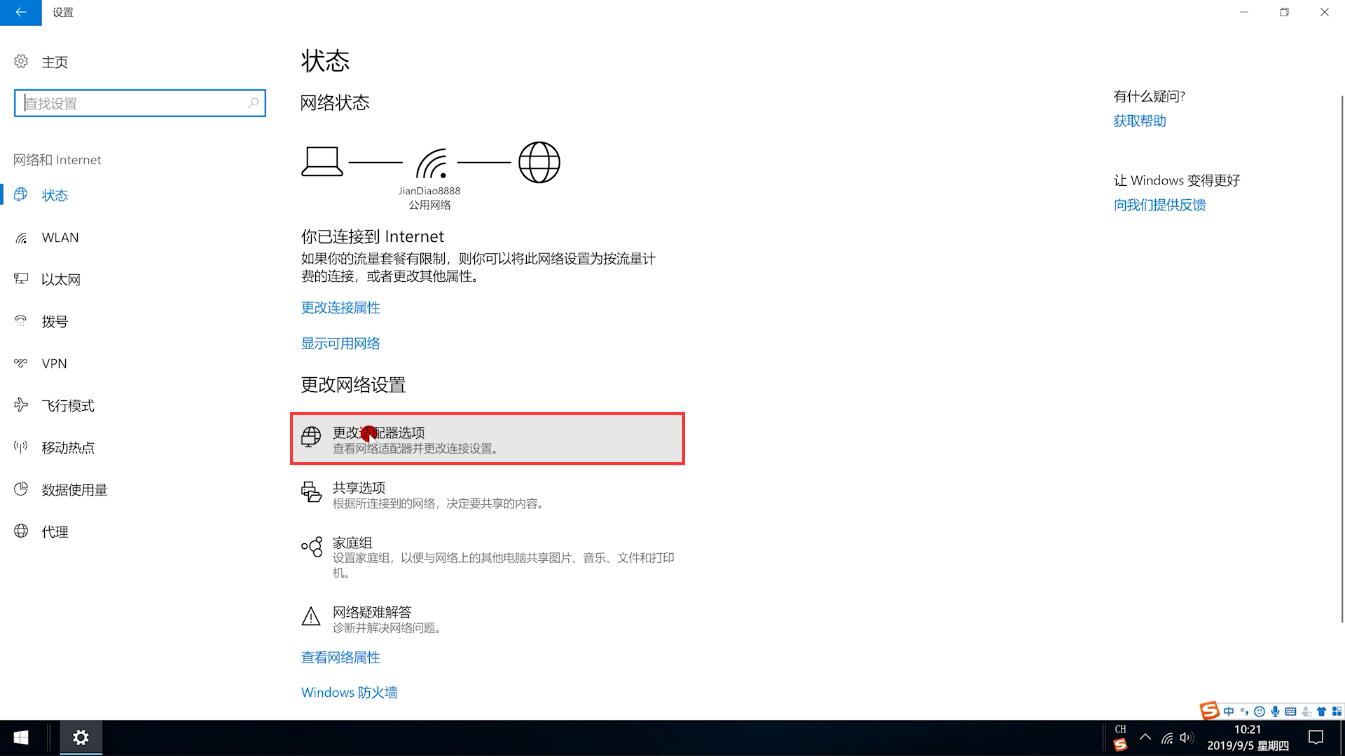Click the Sogou account icon on IME bar
The height and width of the screenshot is (756, 1345).
tap(1306, 711)
